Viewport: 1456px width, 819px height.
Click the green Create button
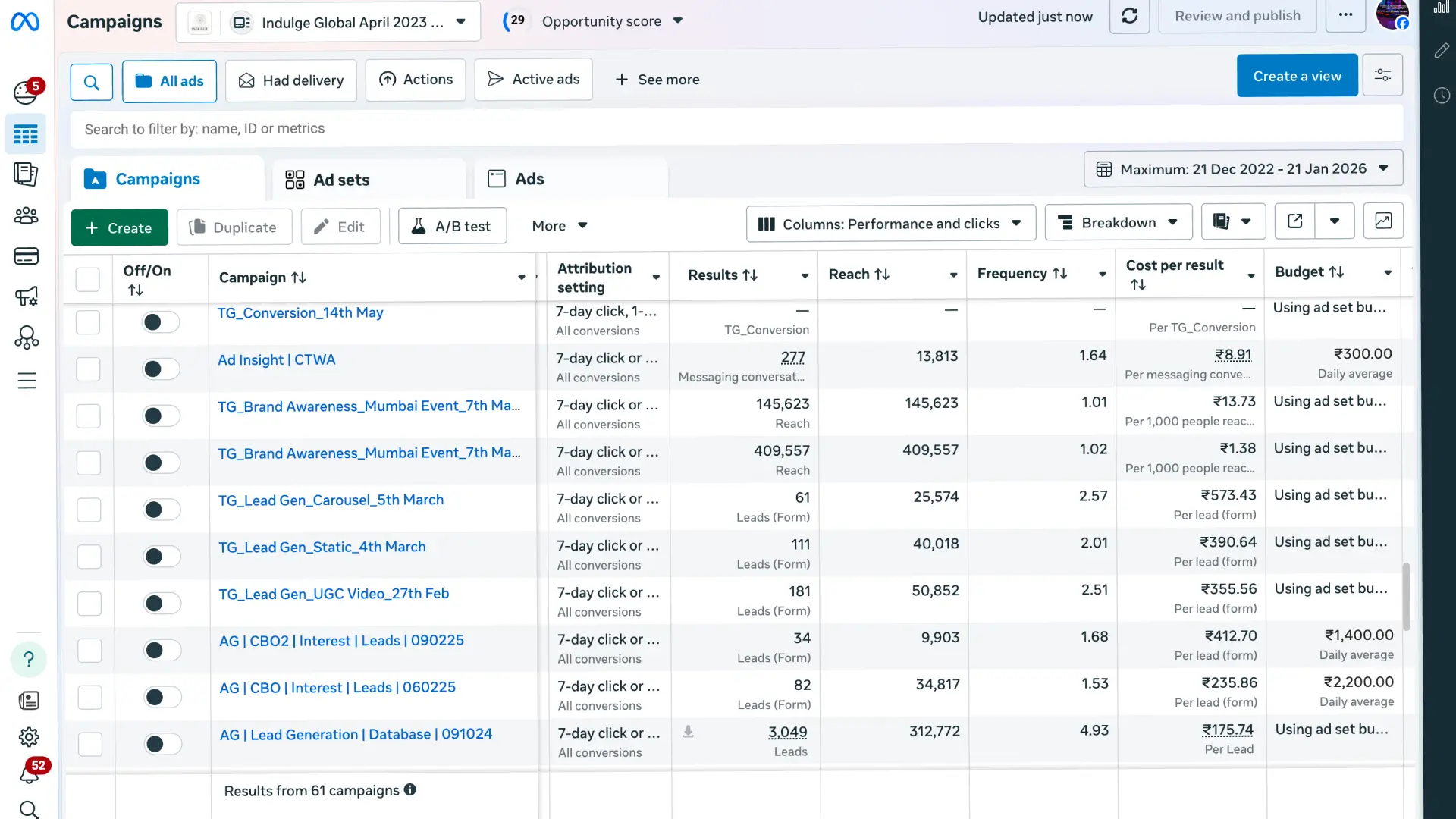(x=119, y=228)
